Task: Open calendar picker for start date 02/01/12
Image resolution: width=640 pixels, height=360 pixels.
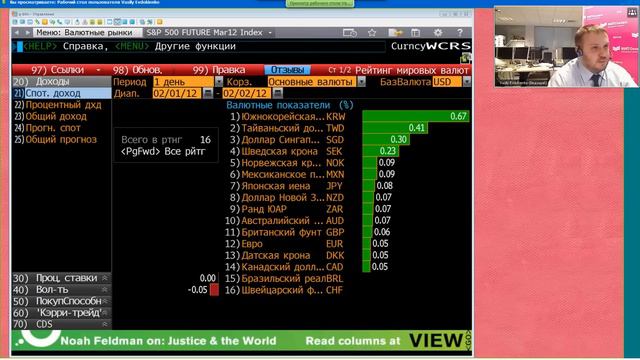Action: 208,93
